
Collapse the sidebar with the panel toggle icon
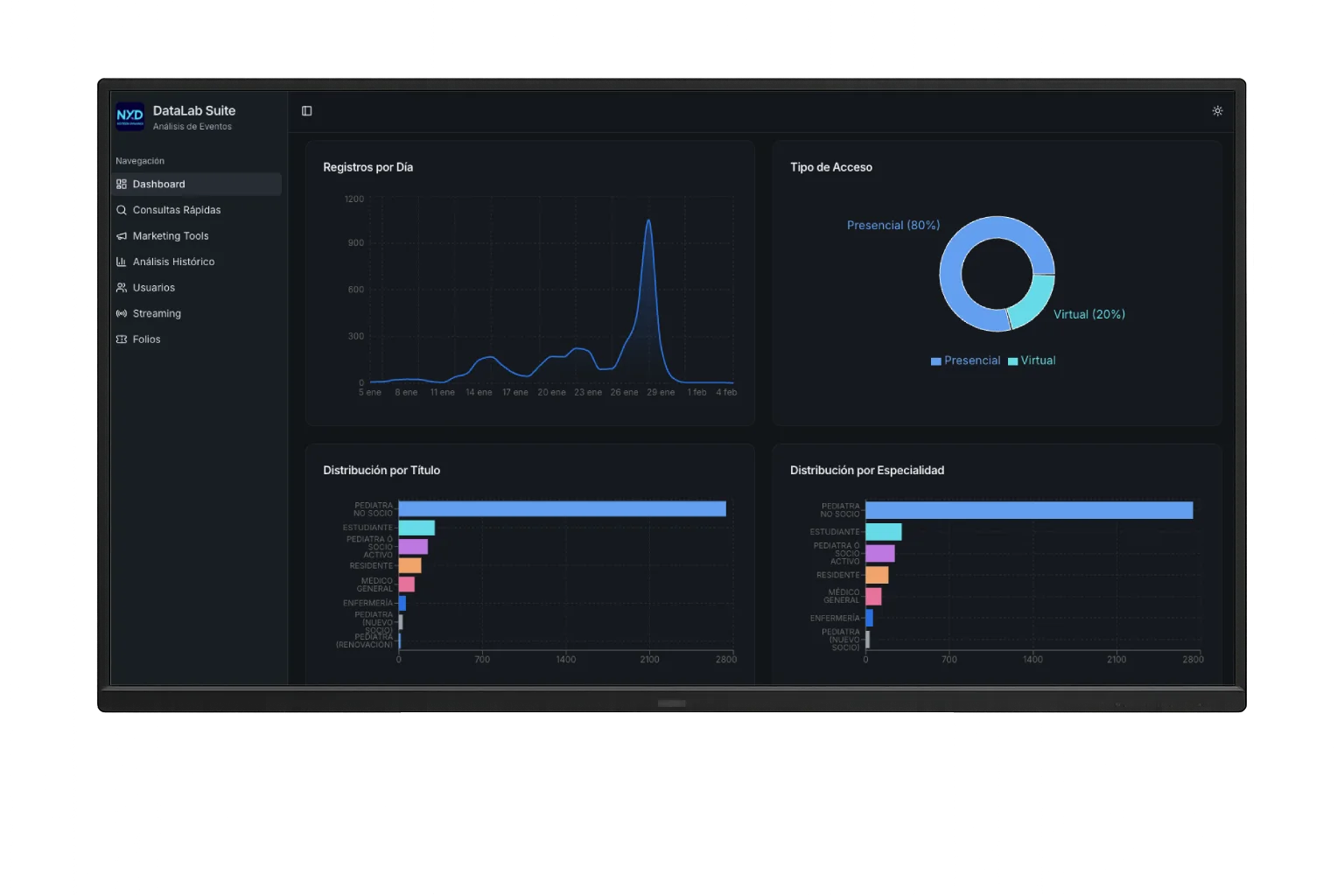click(307, 111)
